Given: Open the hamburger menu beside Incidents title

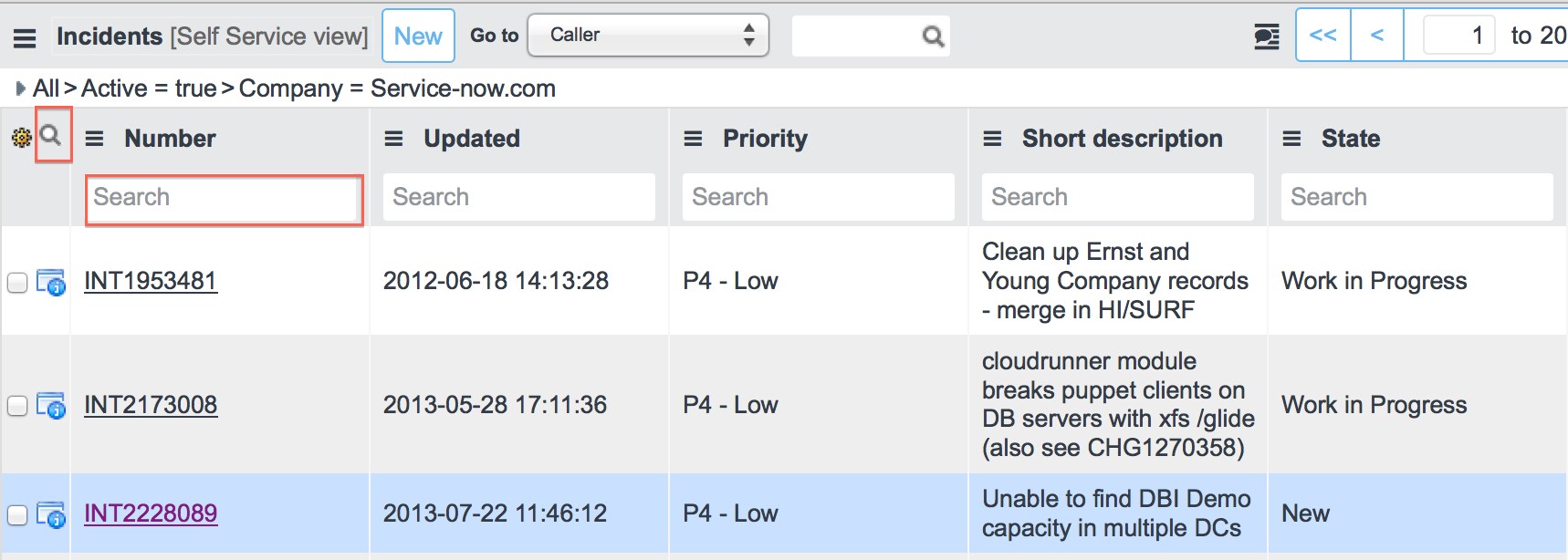Looking at the screenshot, I should click(25, 38).
